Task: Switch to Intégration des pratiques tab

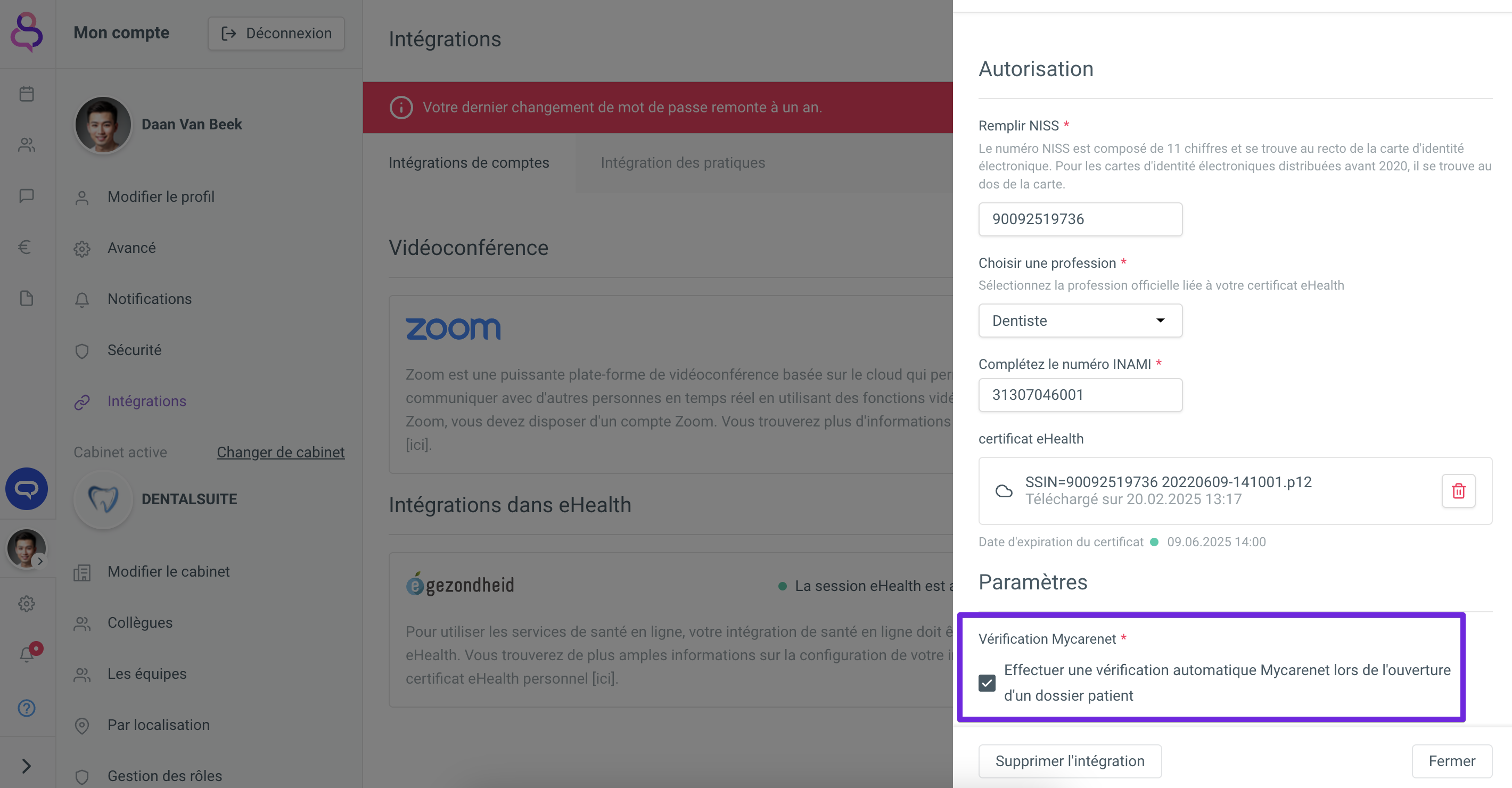Action: 683,162
